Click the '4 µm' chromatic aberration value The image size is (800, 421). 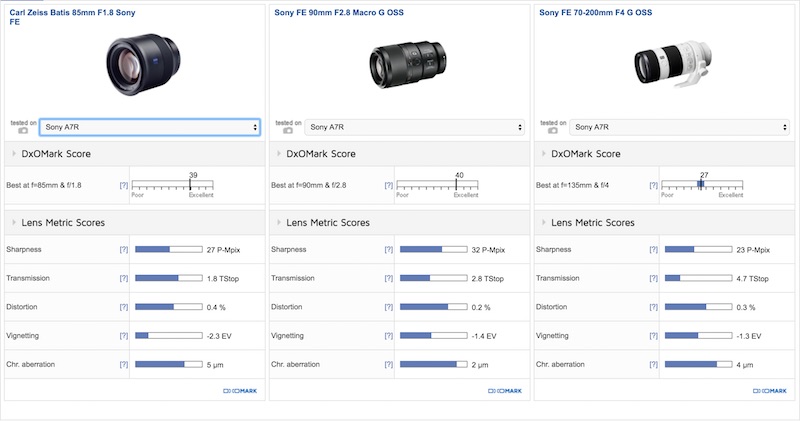(744, 365)
